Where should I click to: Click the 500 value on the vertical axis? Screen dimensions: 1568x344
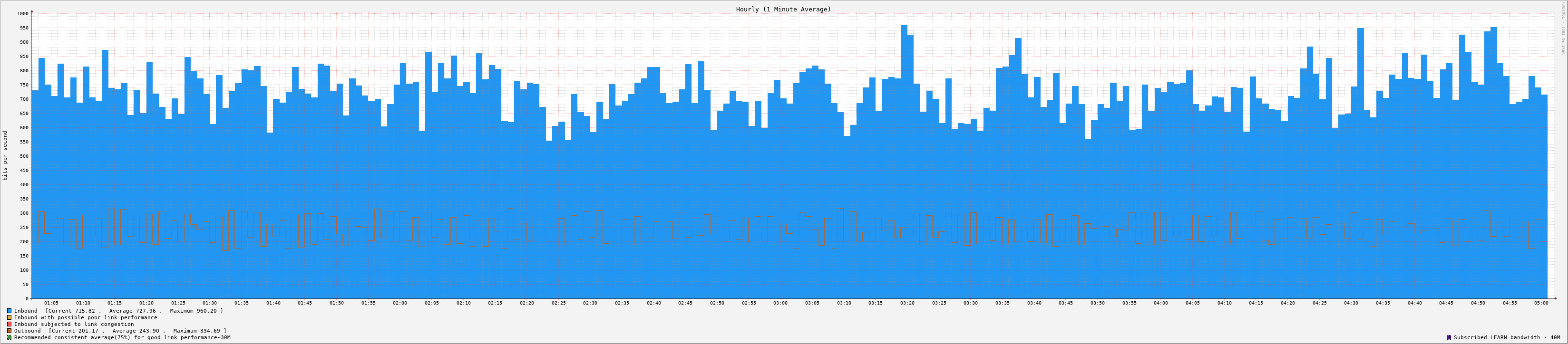pyautogui.click(x=24, y=156)
